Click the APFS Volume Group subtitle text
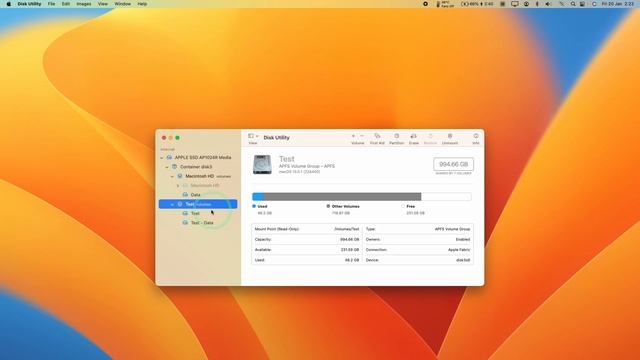This screenshot has width=640, height=360. [307, 166]
